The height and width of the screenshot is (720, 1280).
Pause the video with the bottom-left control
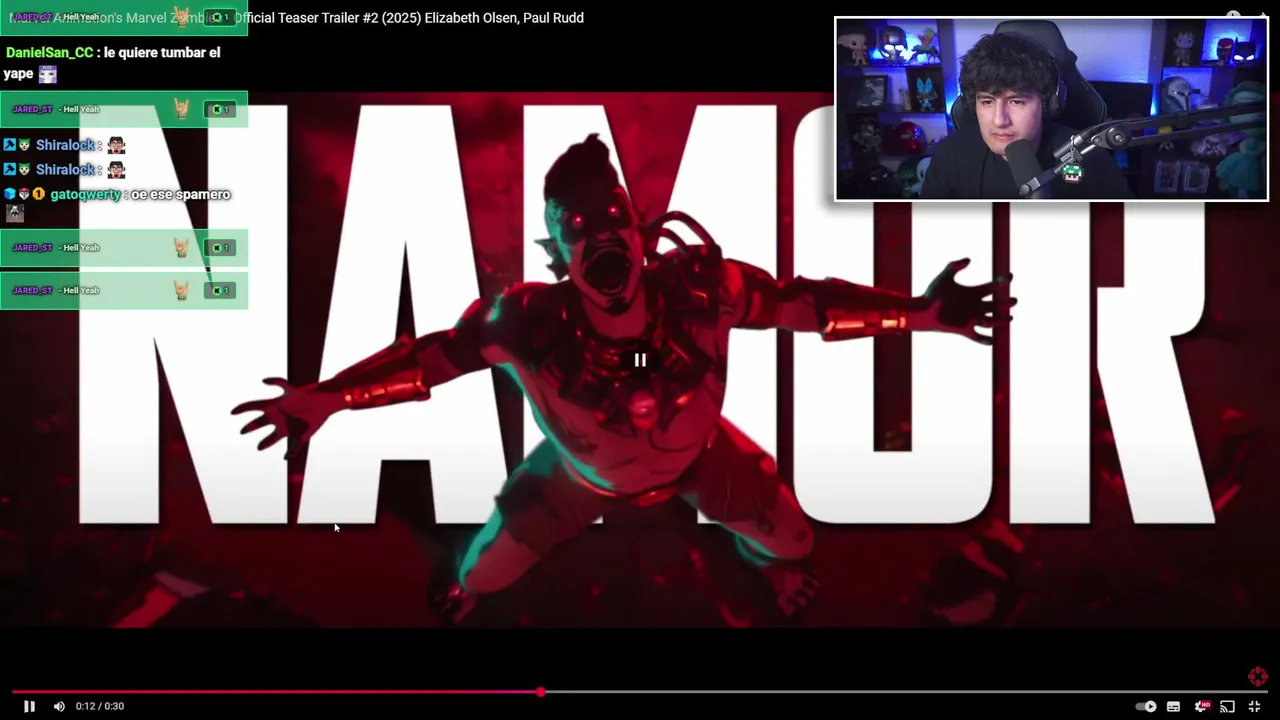(29, 706)
